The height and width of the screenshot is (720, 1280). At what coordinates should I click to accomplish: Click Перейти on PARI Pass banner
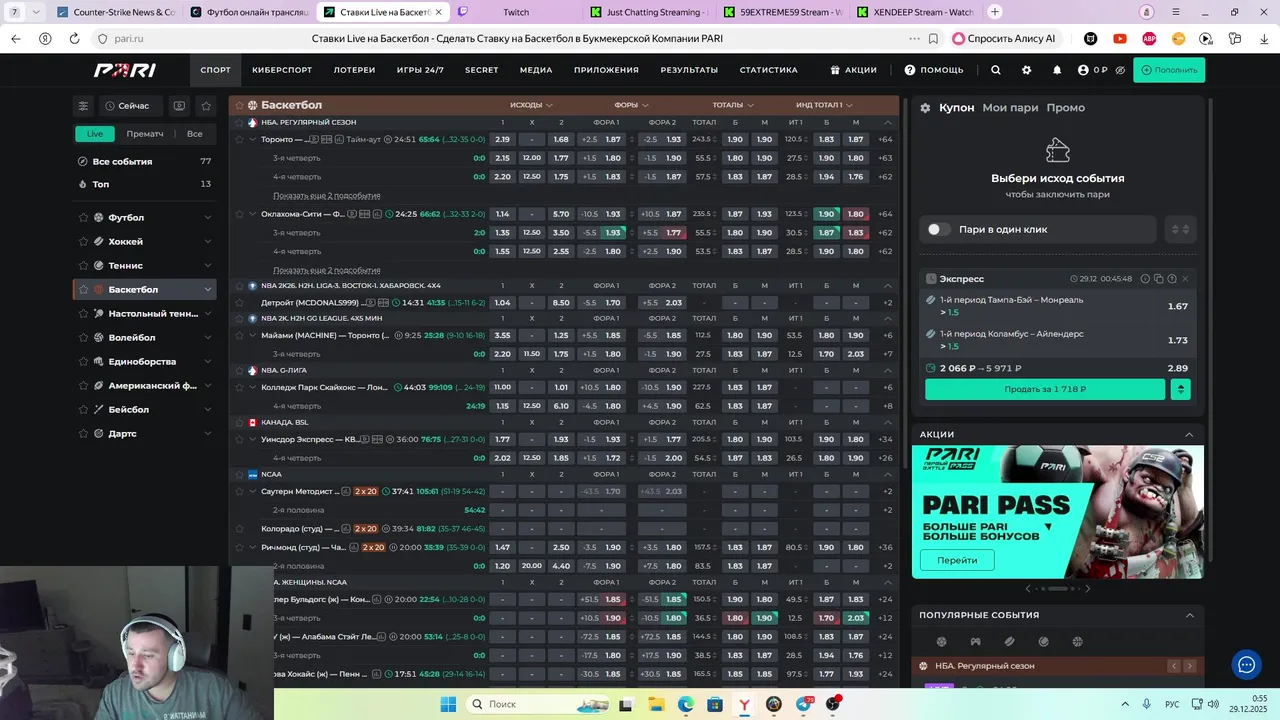pos(957,560)
